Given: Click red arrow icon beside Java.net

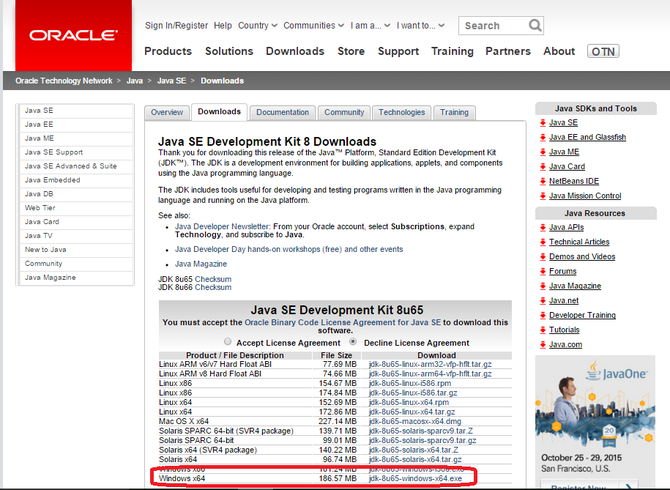Looking at the screenshot, I should tap(543, 301).
